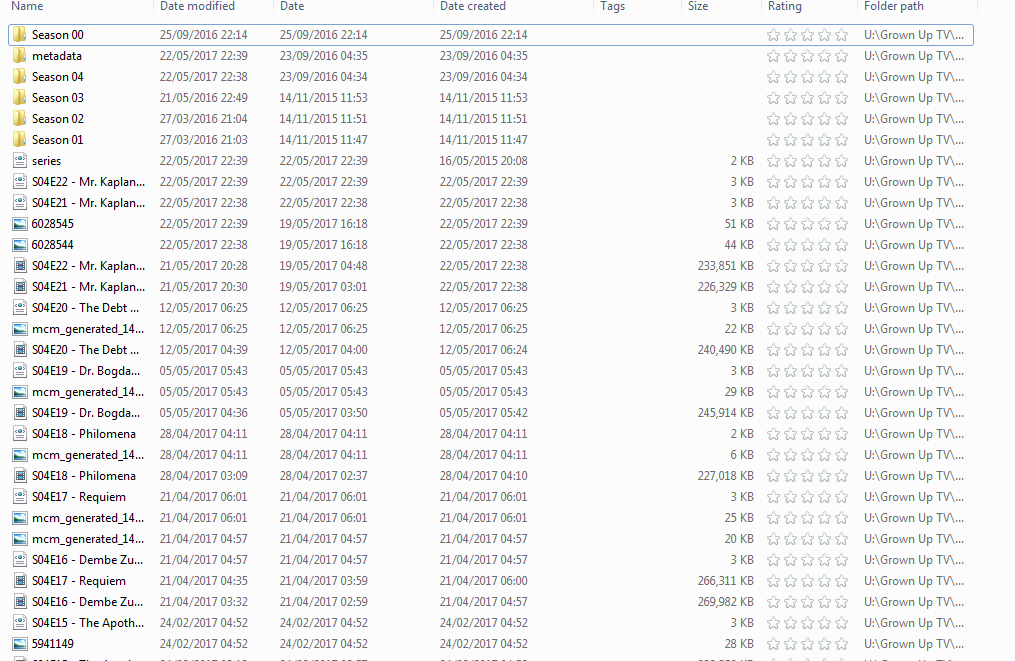Give Season 00 a five-star rating

pos(842,35)
